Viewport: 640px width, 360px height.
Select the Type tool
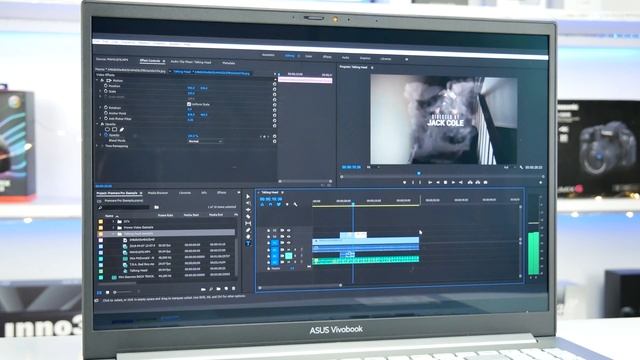tap(248, 243)
